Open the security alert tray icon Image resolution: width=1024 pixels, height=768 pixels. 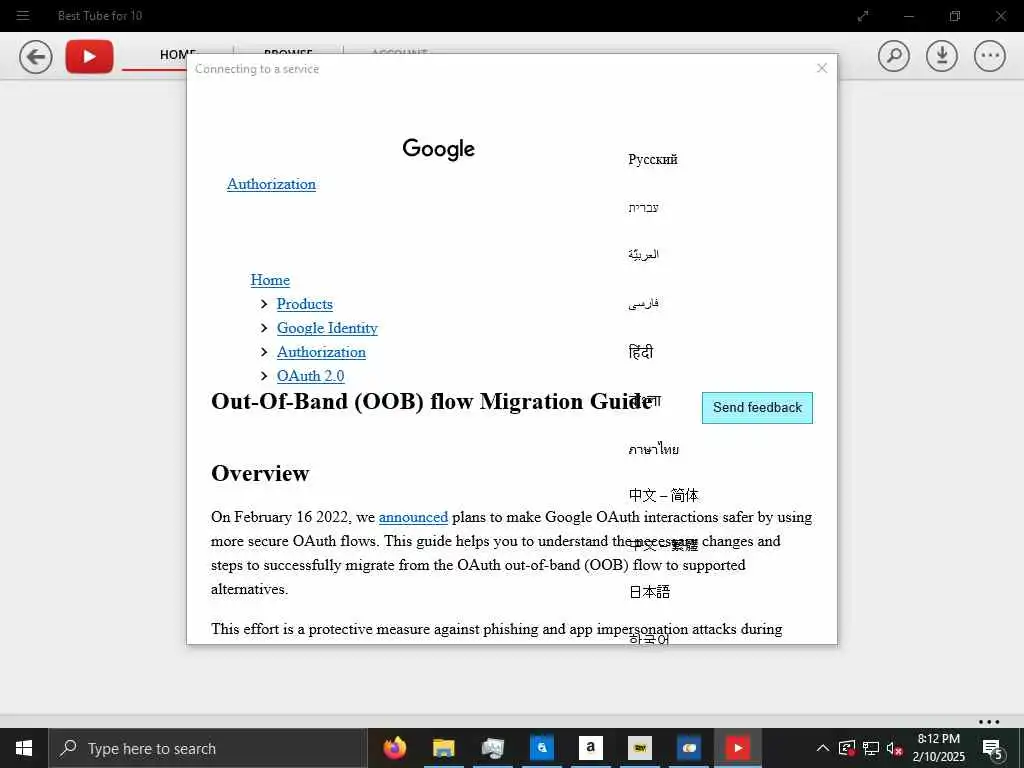click(x=846, y=748)
